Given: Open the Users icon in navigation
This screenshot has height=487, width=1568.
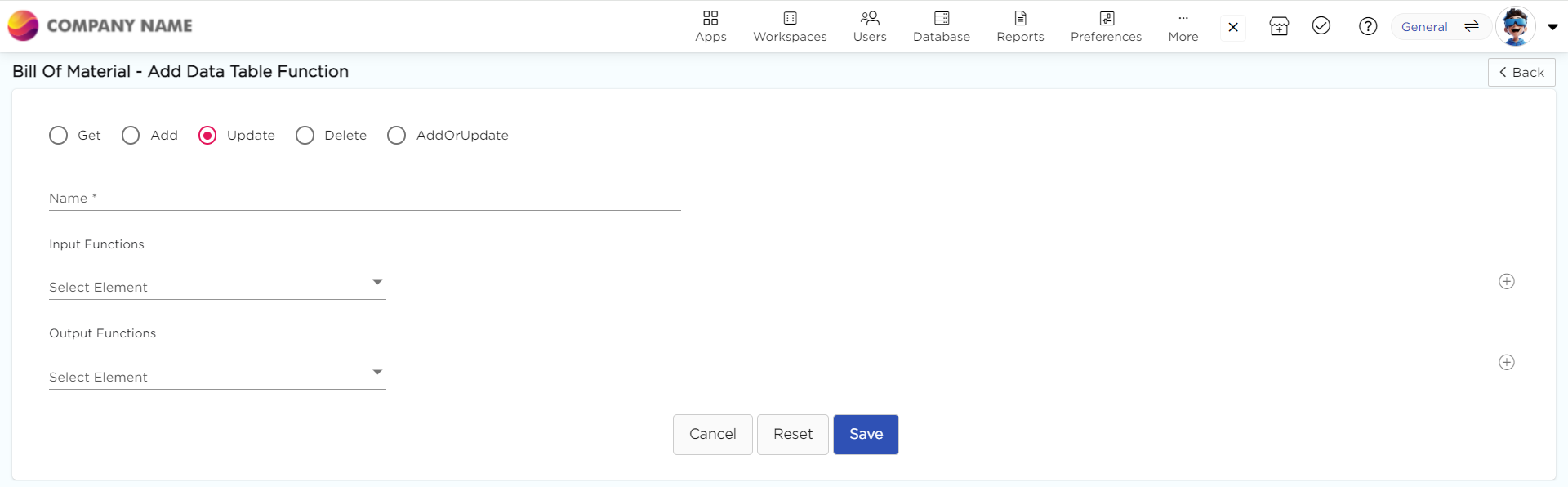Looking at the screenshot, I should click(x=870, y=19).
